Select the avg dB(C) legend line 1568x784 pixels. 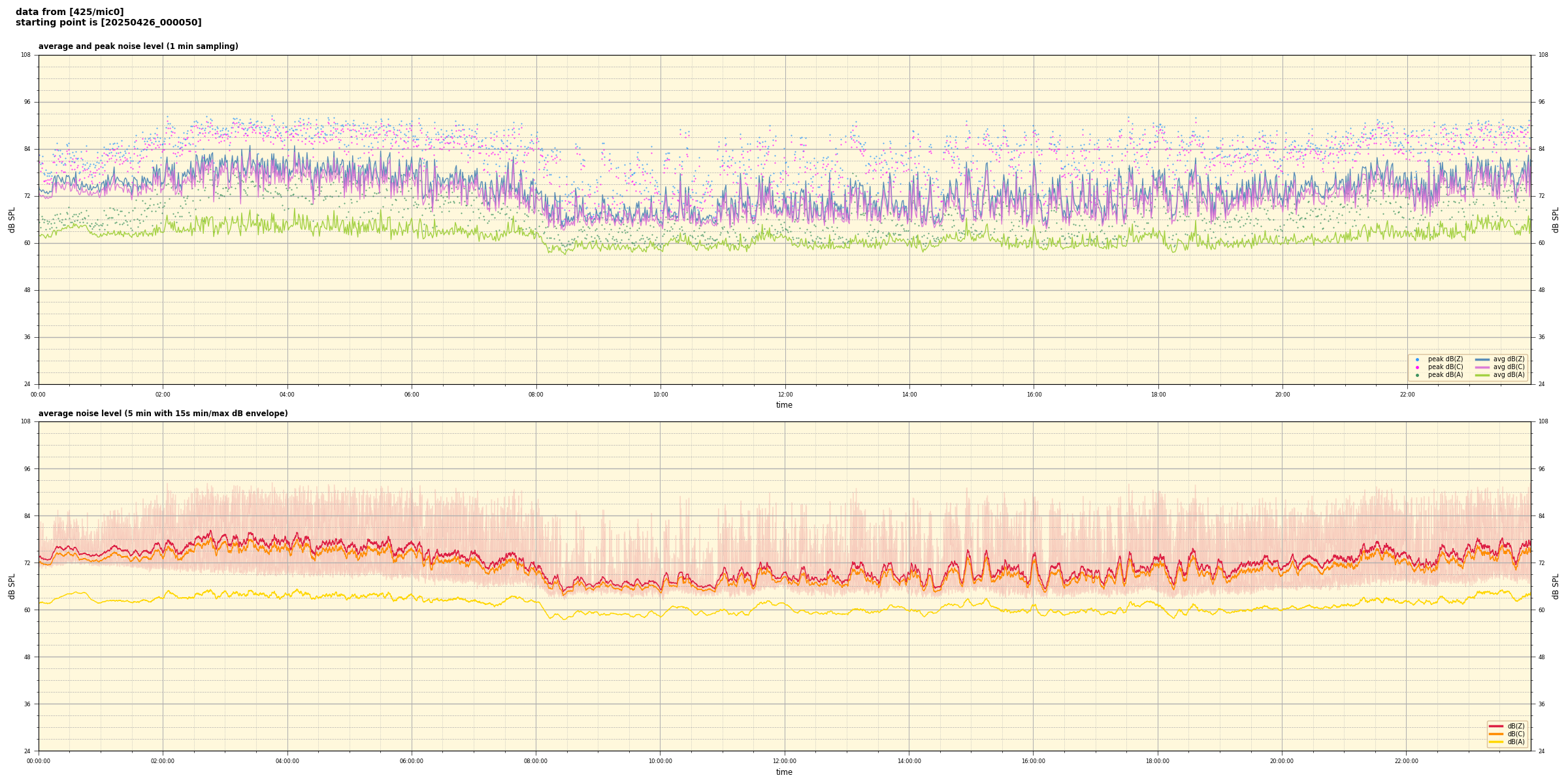click(x=1482, y=367)
